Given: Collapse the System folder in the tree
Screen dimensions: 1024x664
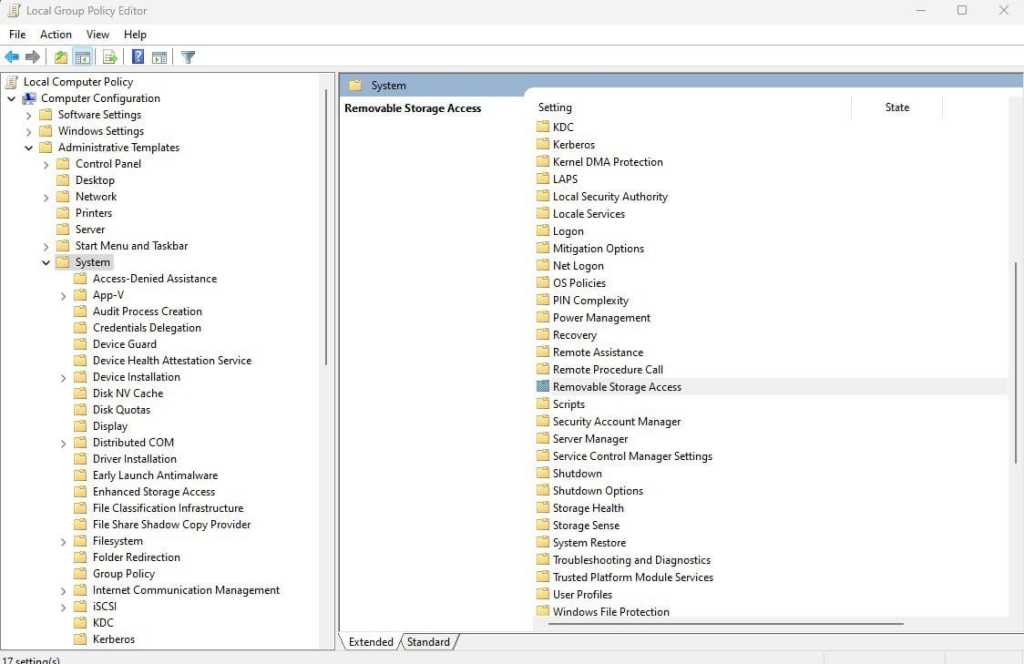Looking at the screenshot, I should coord(46,262).
